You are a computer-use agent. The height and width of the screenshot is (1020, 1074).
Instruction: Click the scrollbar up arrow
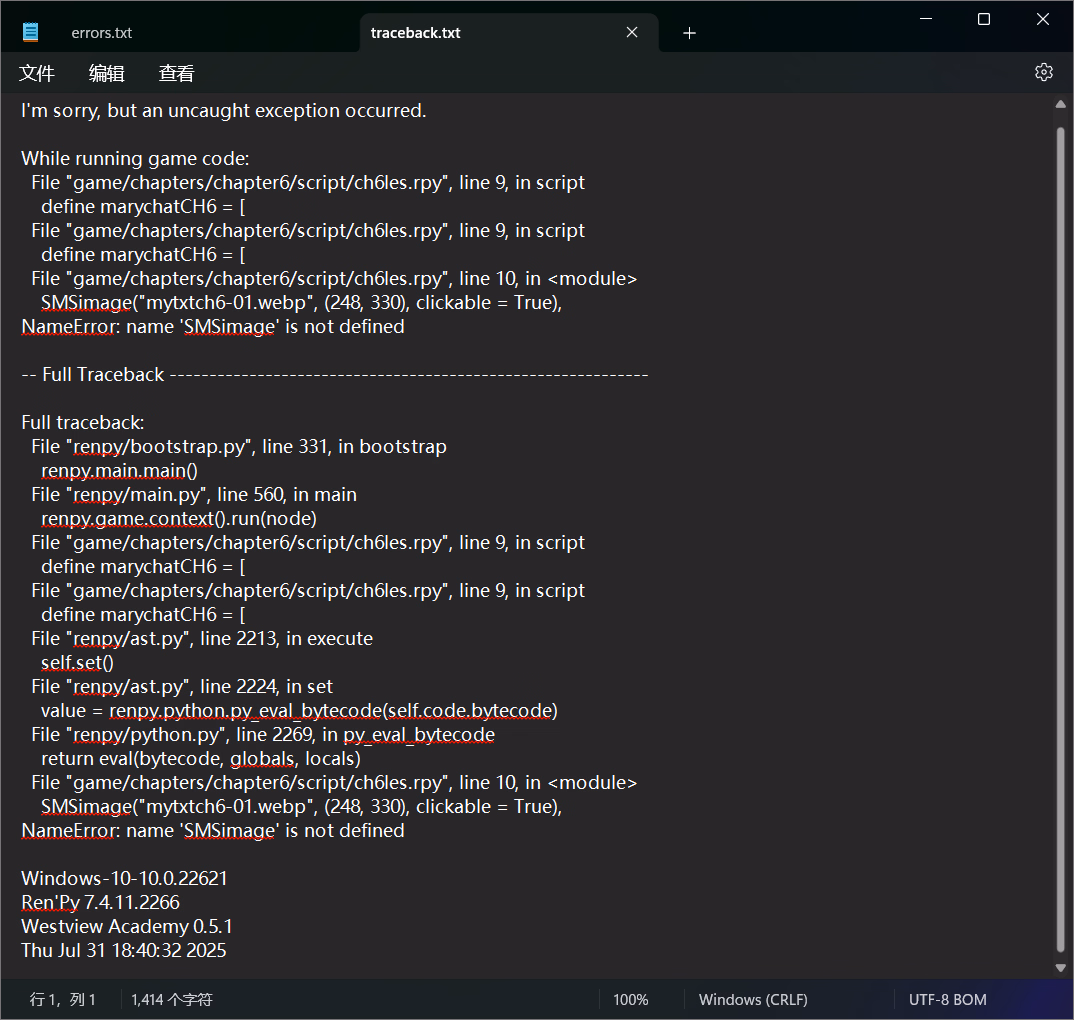click(x=1061, y=105)
